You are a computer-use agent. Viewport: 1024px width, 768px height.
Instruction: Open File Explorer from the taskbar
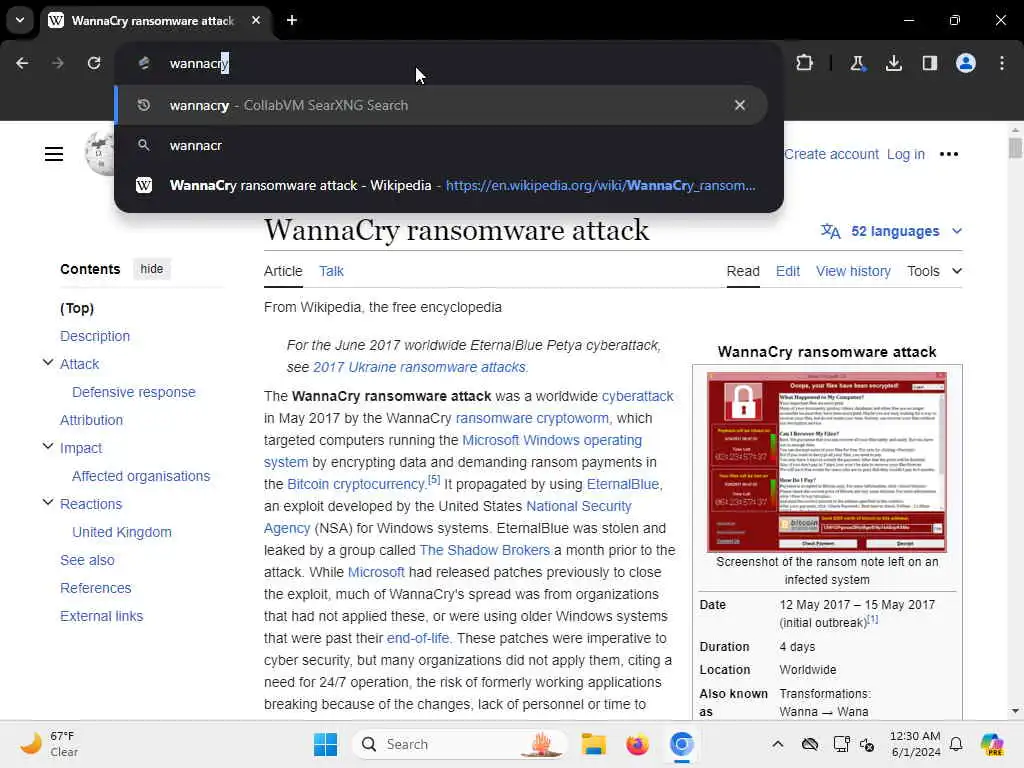pos(594,744)
